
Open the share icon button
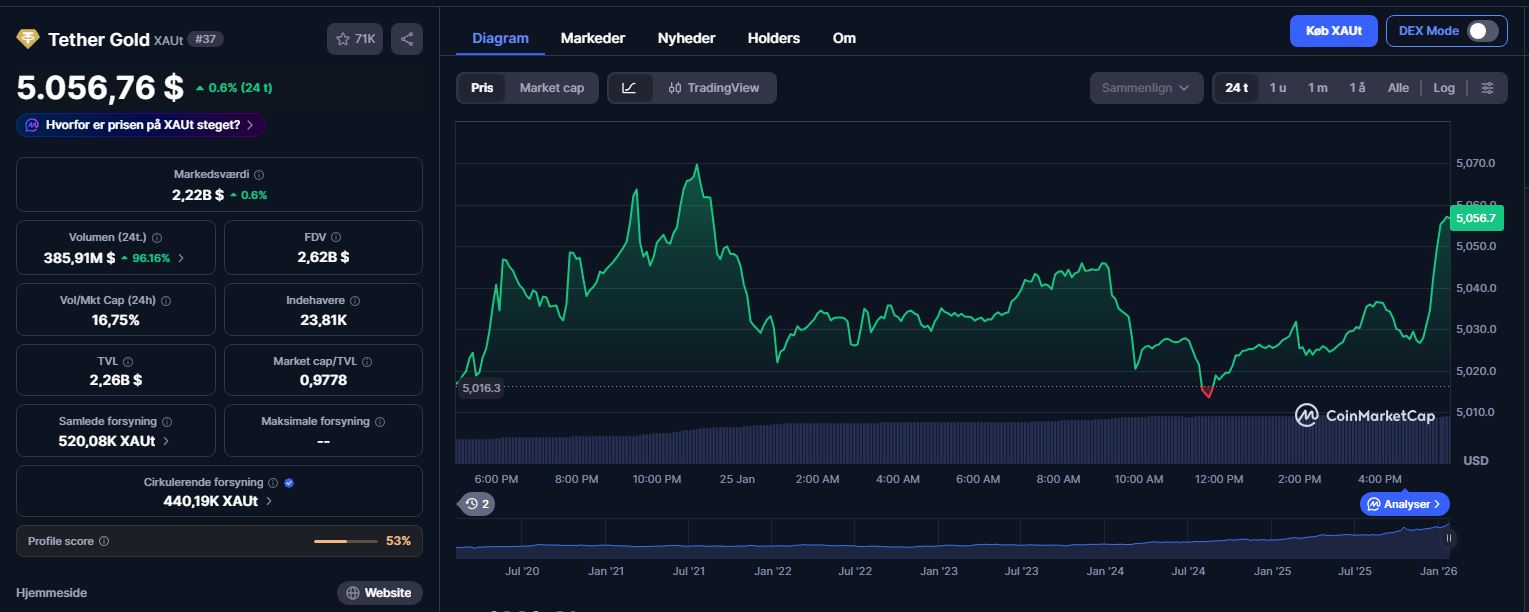point(407,39)
